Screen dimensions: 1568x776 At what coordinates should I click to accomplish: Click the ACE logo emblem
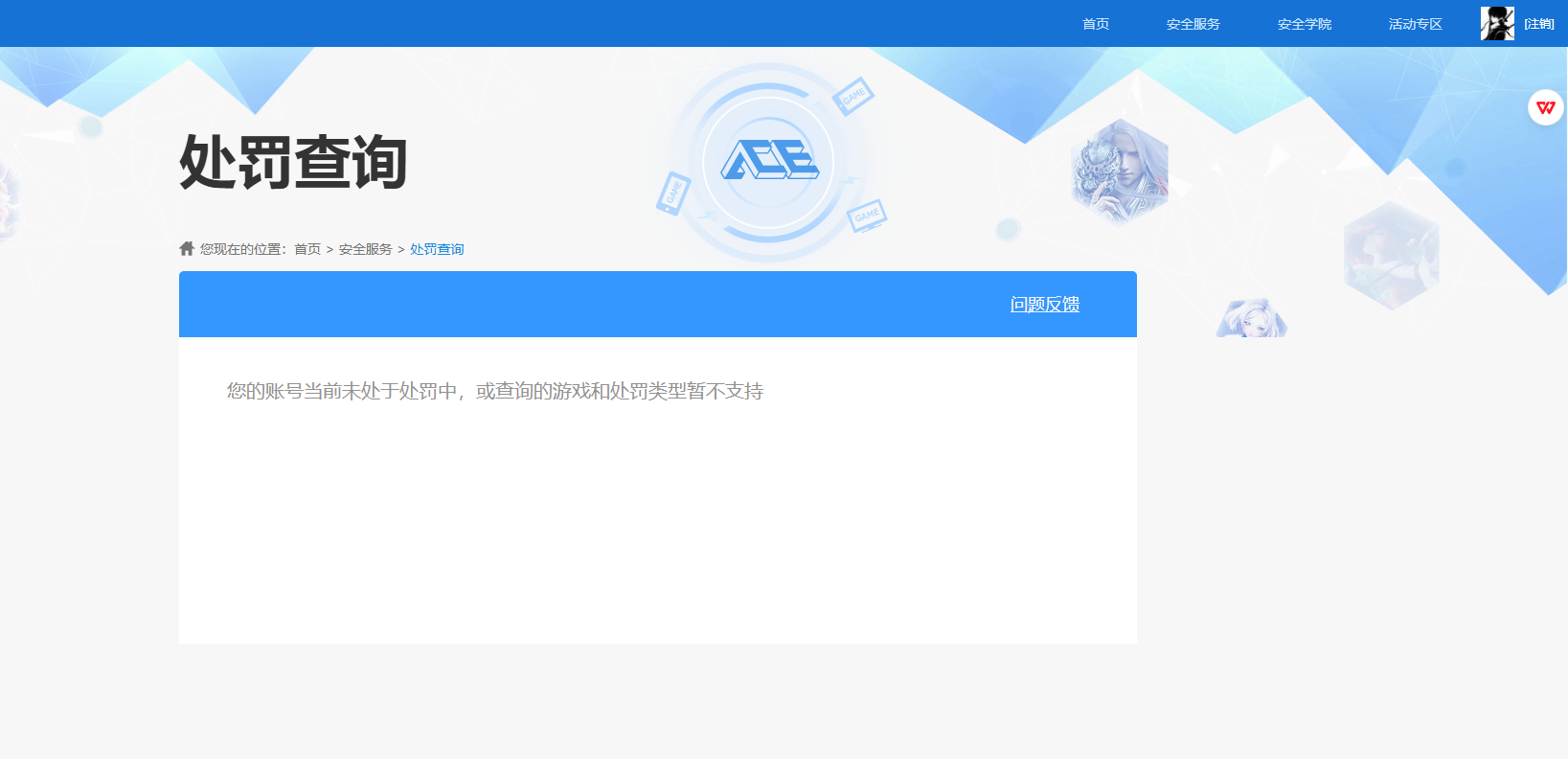click(x=769, y=161)
